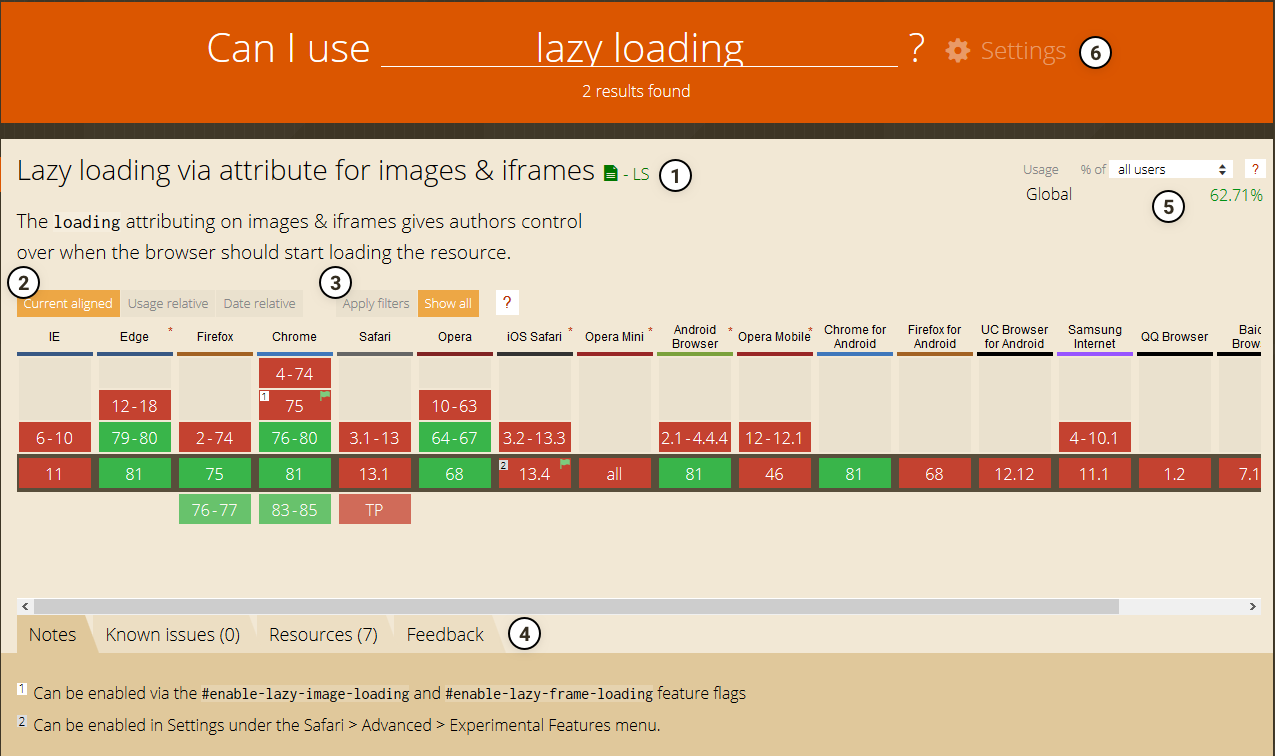1275x756 pixels.
Task: Select Safari 13.1 cell
Action: click(375, 474)
